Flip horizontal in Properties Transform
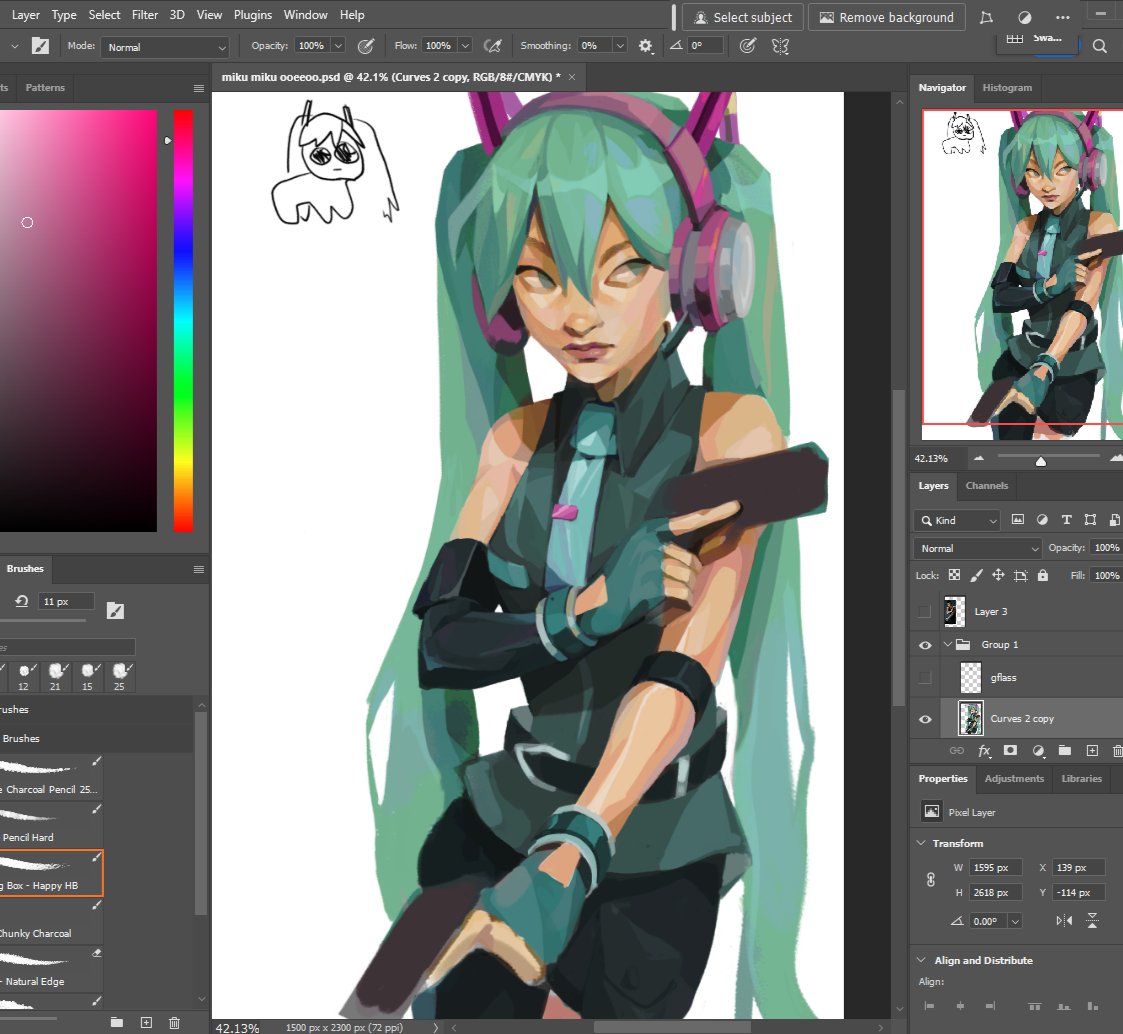 pyautogui.click(x=1064, y=921)
